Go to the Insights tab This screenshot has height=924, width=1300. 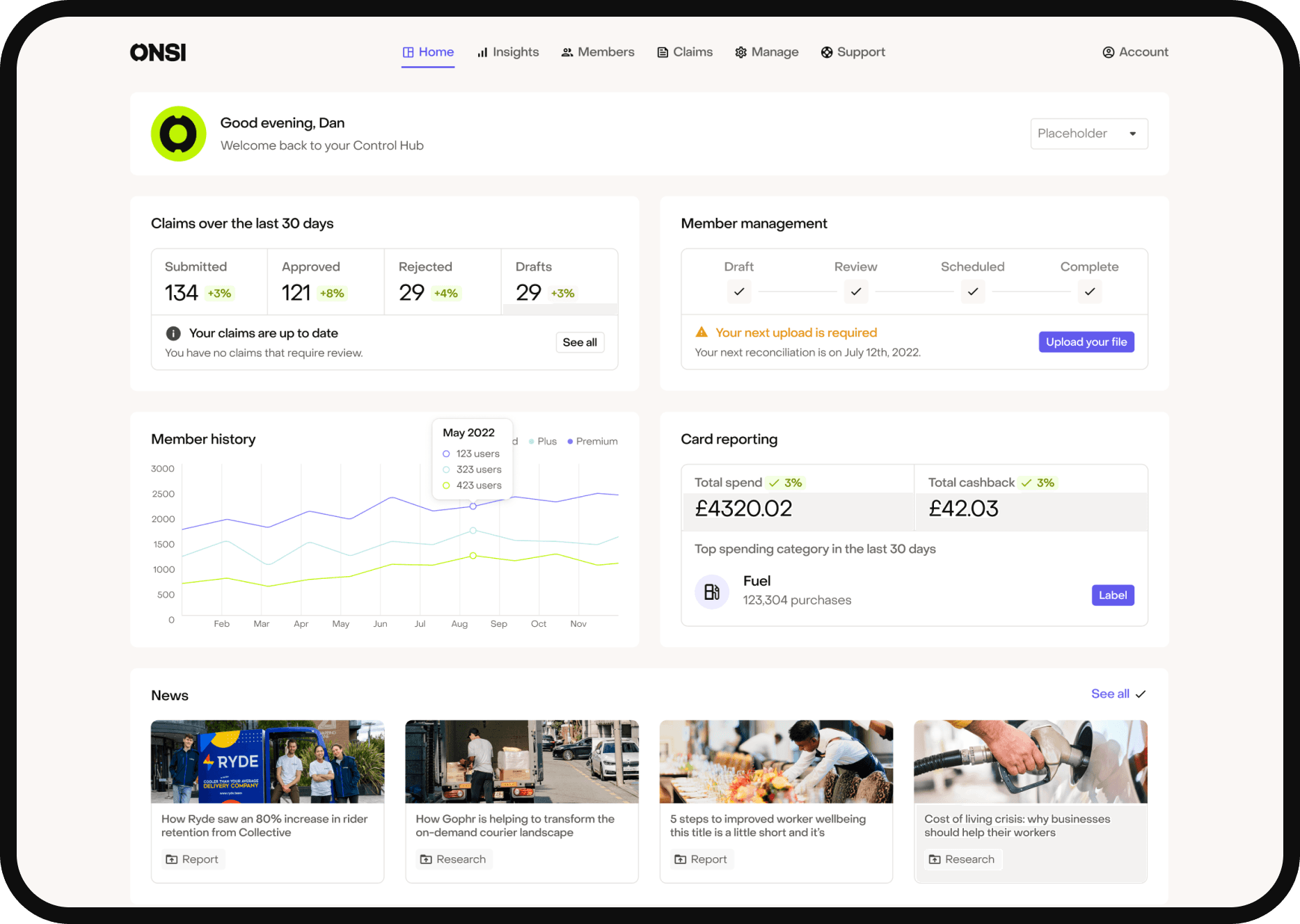(x=508, y=52)
